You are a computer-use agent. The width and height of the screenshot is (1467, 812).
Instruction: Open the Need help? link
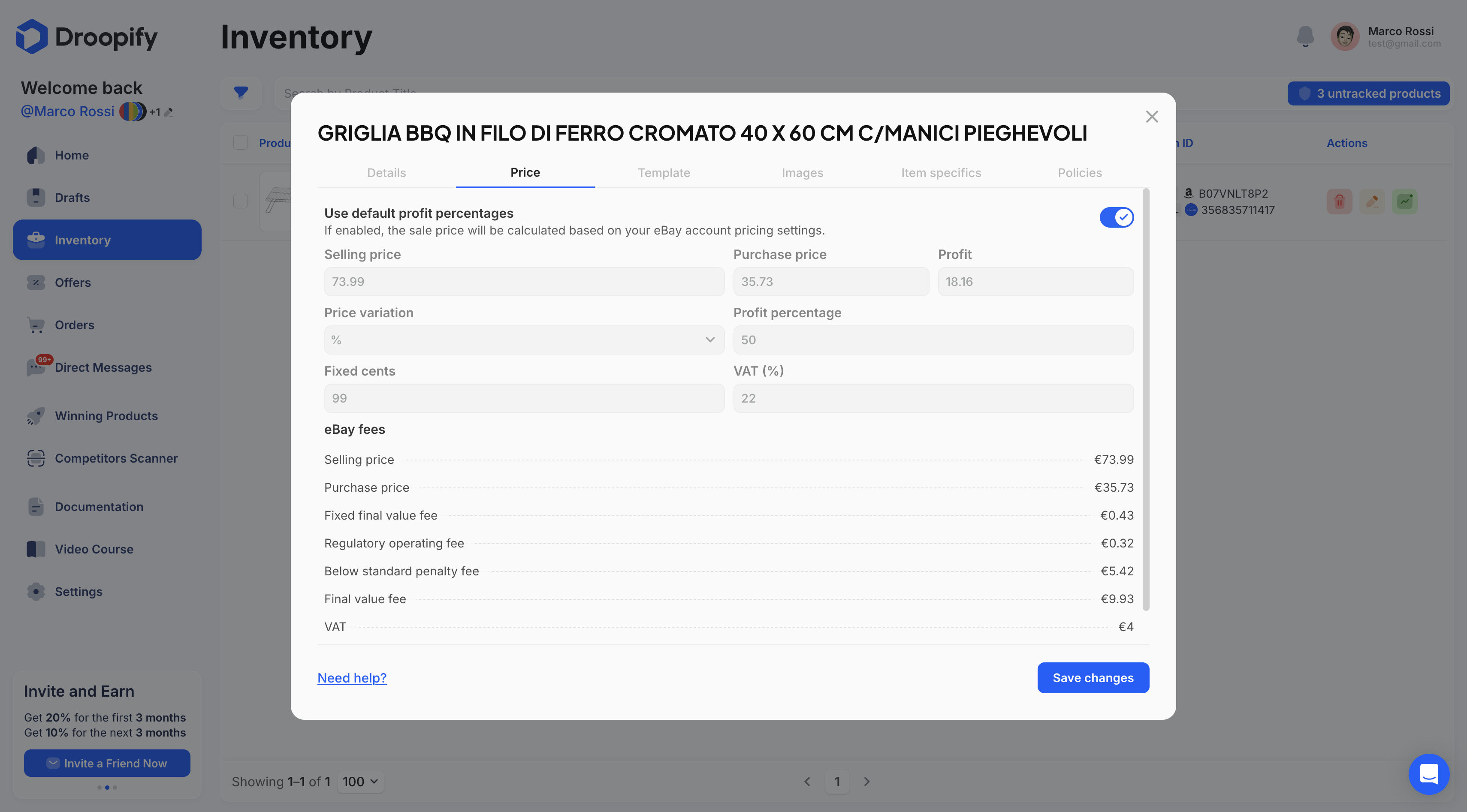coord(351,678)
